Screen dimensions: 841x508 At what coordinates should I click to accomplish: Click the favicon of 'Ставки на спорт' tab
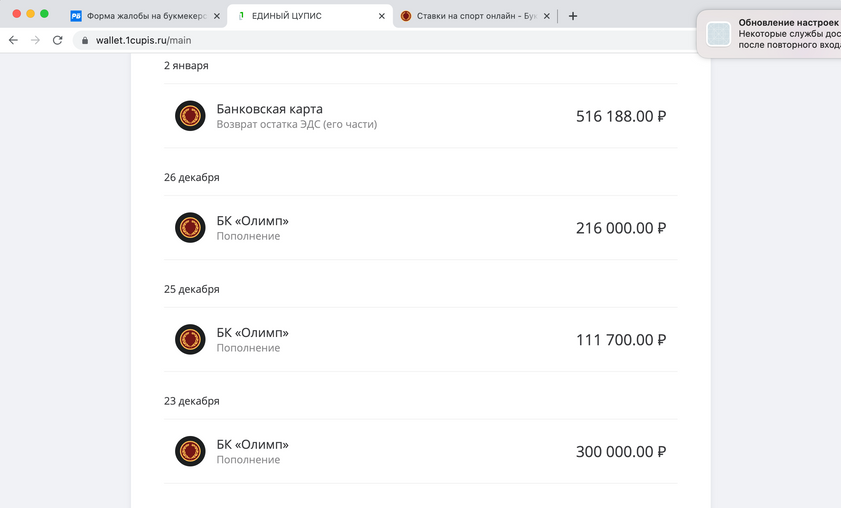pyautogui.click(x=406, y=16)
